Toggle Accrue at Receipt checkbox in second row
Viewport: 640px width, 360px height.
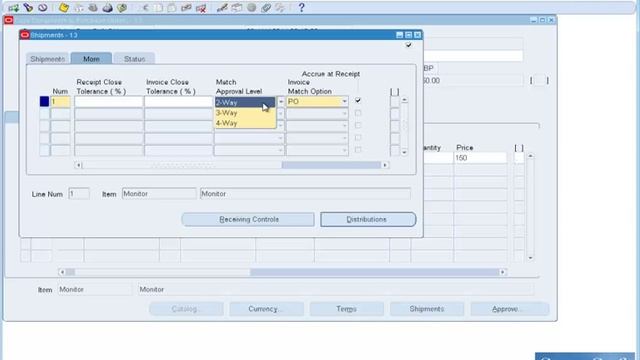(x=358, y=113)
